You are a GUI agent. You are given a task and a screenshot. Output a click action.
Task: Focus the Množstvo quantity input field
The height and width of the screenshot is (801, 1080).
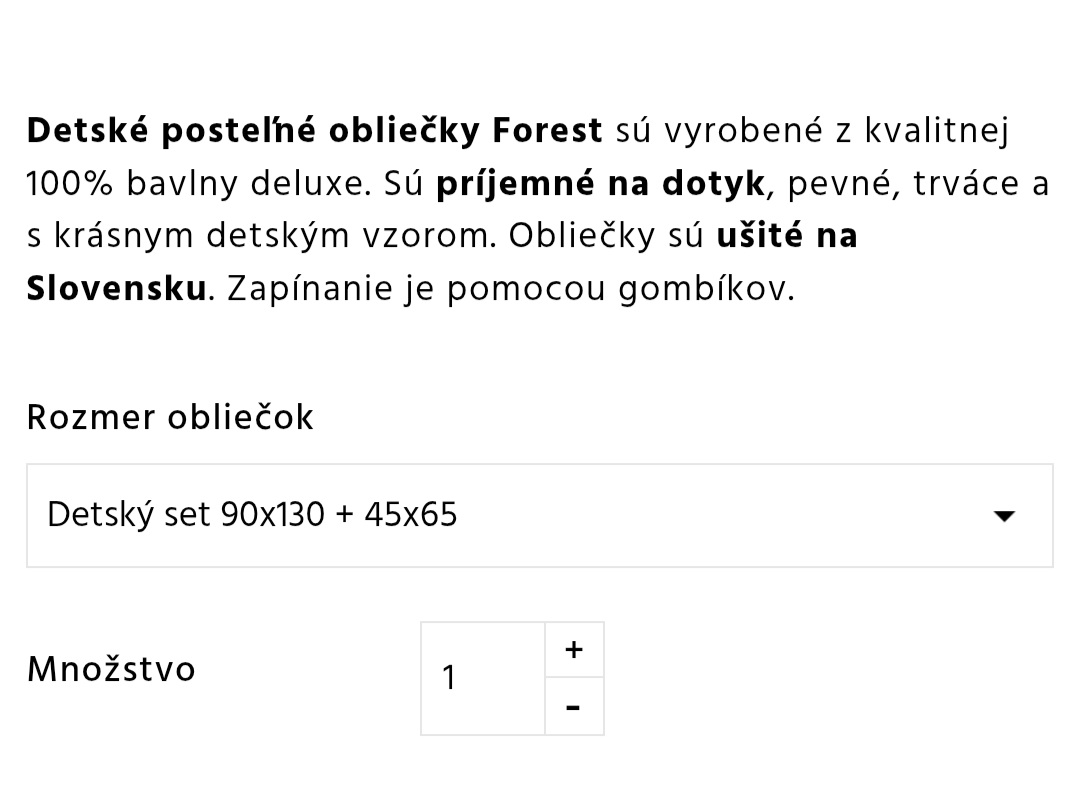[x=482, y=678]
